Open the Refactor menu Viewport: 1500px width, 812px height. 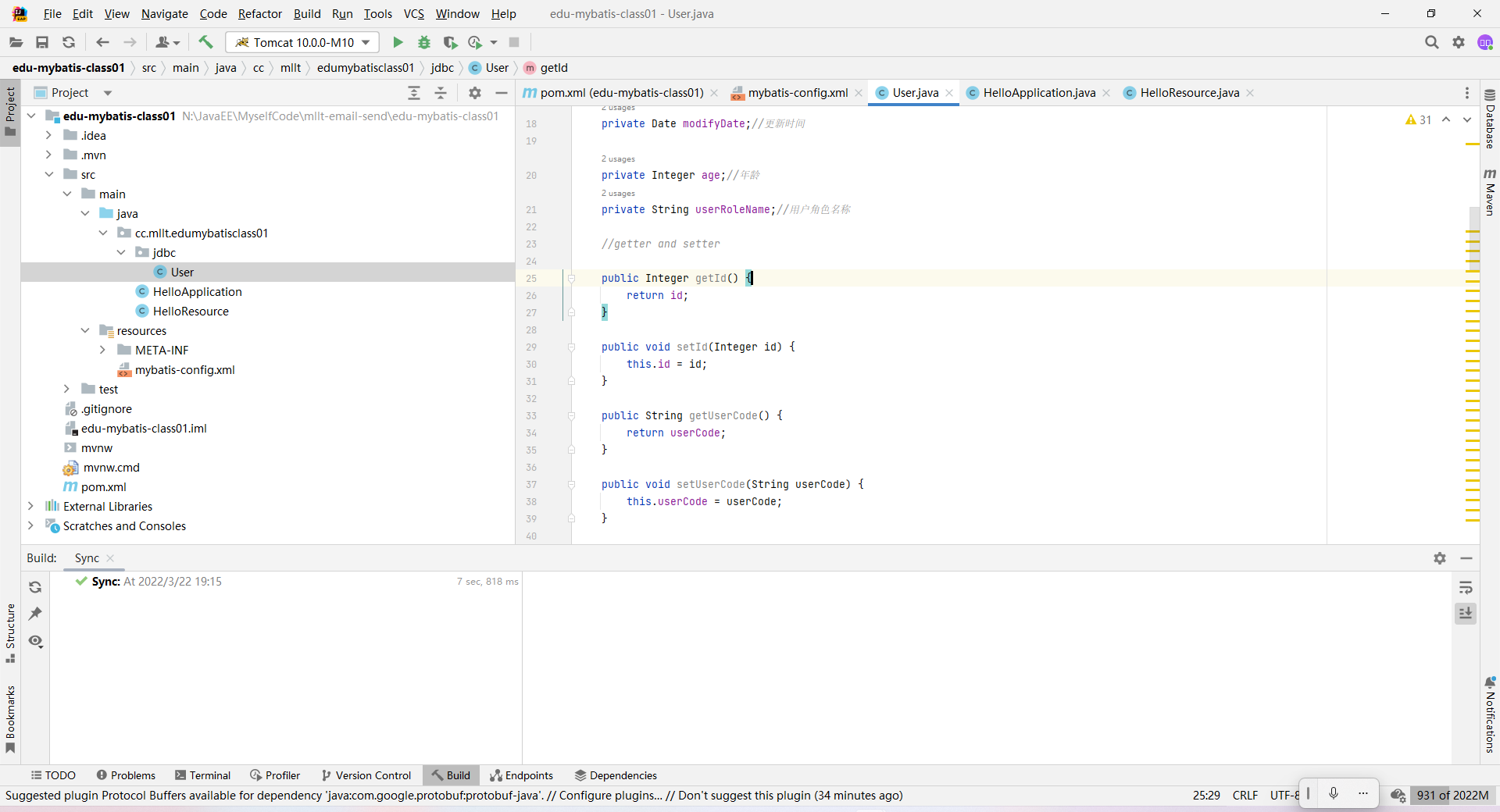pos(260,13)
